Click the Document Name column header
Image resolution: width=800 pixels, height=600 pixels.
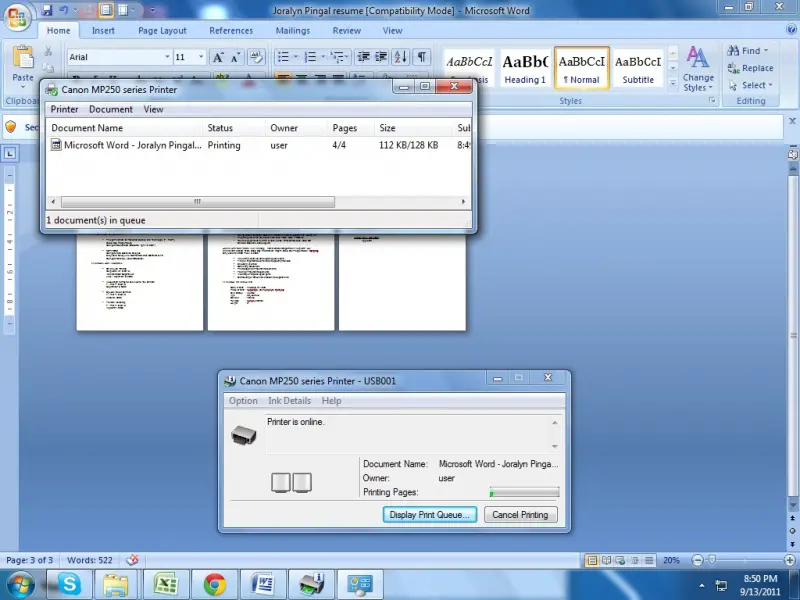(x=124, y=128)
